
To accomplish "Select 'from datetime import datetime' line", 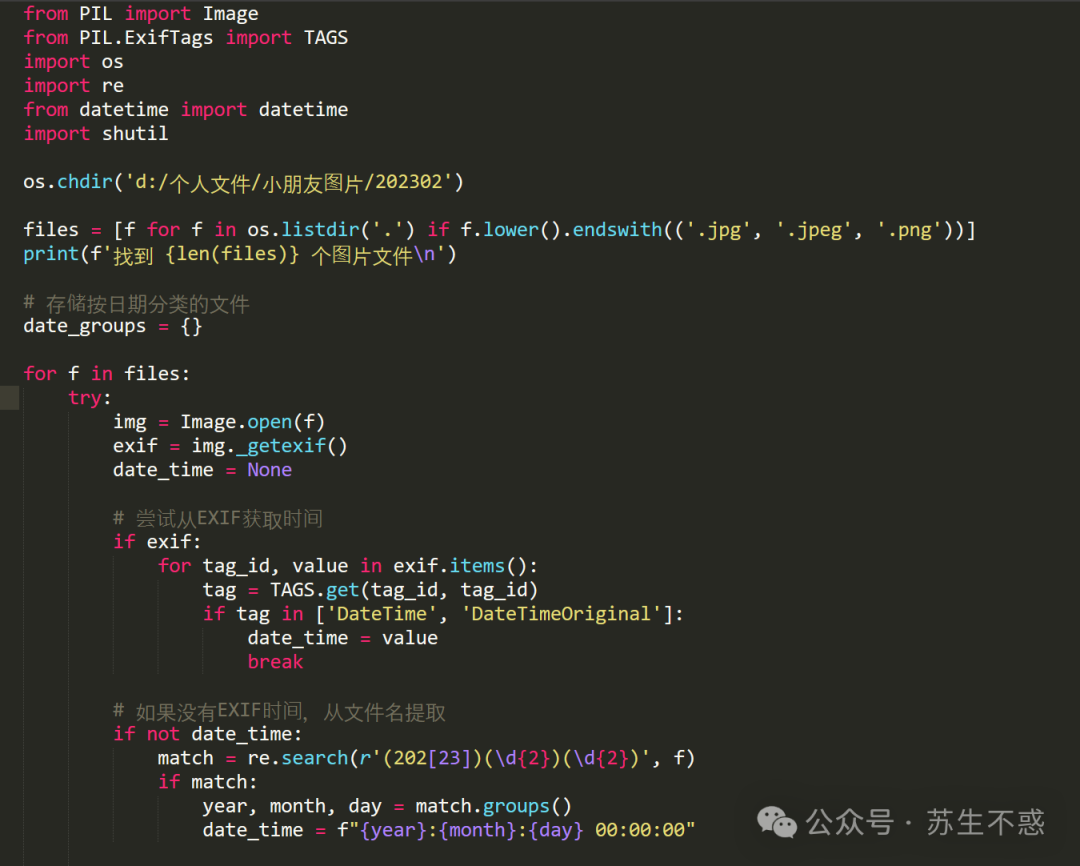I will [186, 110].
